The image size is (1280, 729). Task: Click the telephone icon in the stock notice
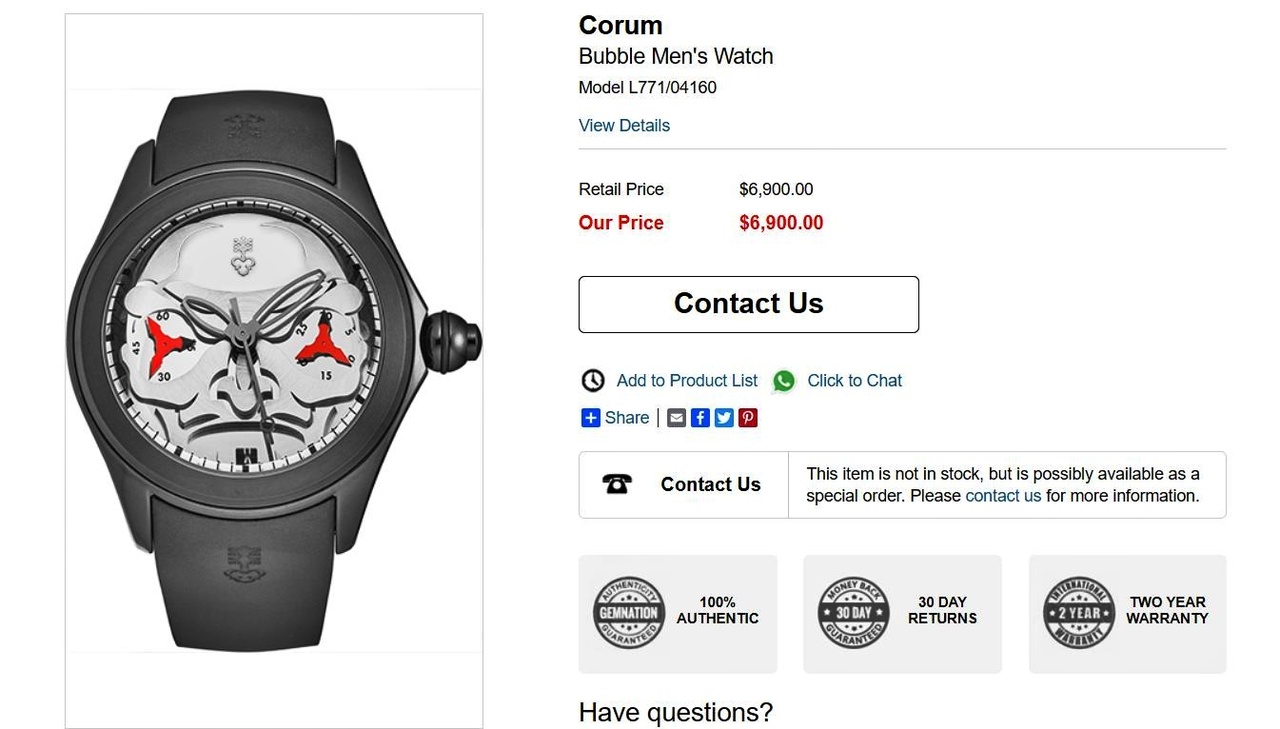tap(617, 485)
